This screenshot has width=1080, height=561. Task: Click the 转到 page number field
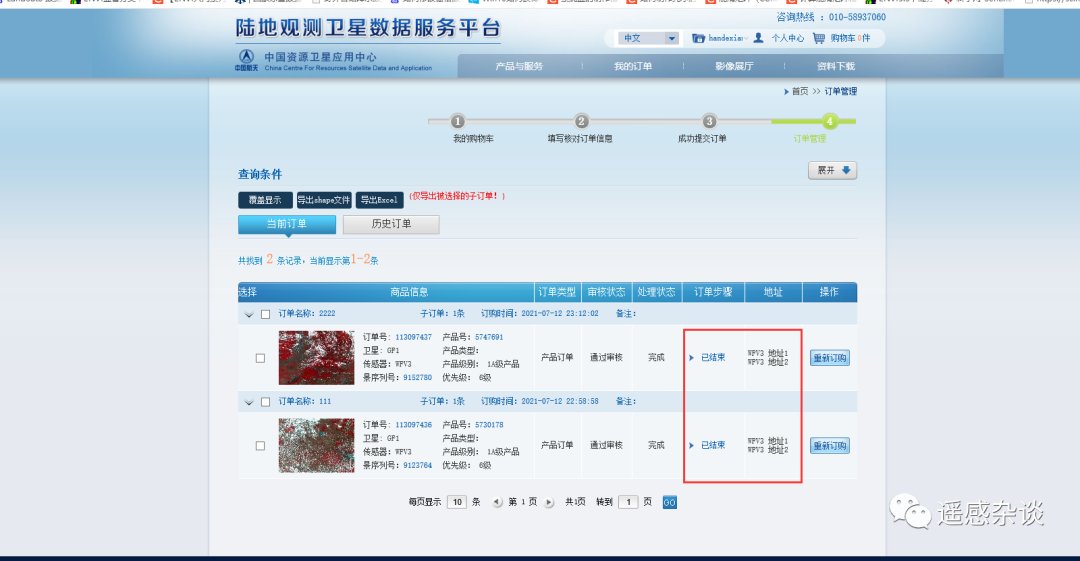628,502
